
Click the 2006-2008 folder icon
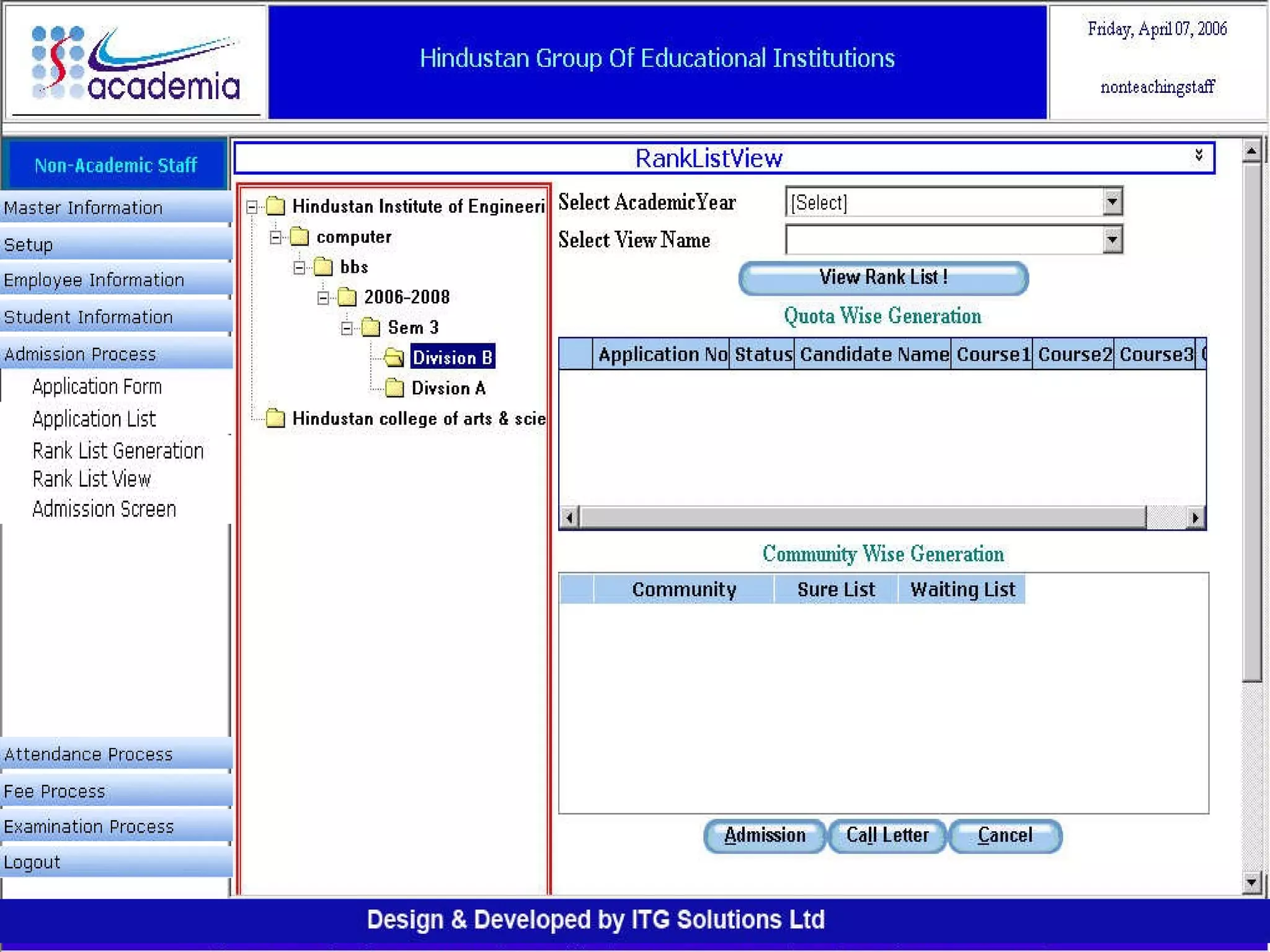(347, 297)
